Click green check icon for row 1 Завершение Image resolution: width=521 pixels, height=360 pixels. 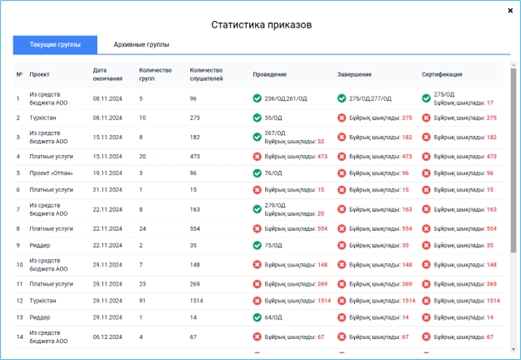(x=342, y=98)
